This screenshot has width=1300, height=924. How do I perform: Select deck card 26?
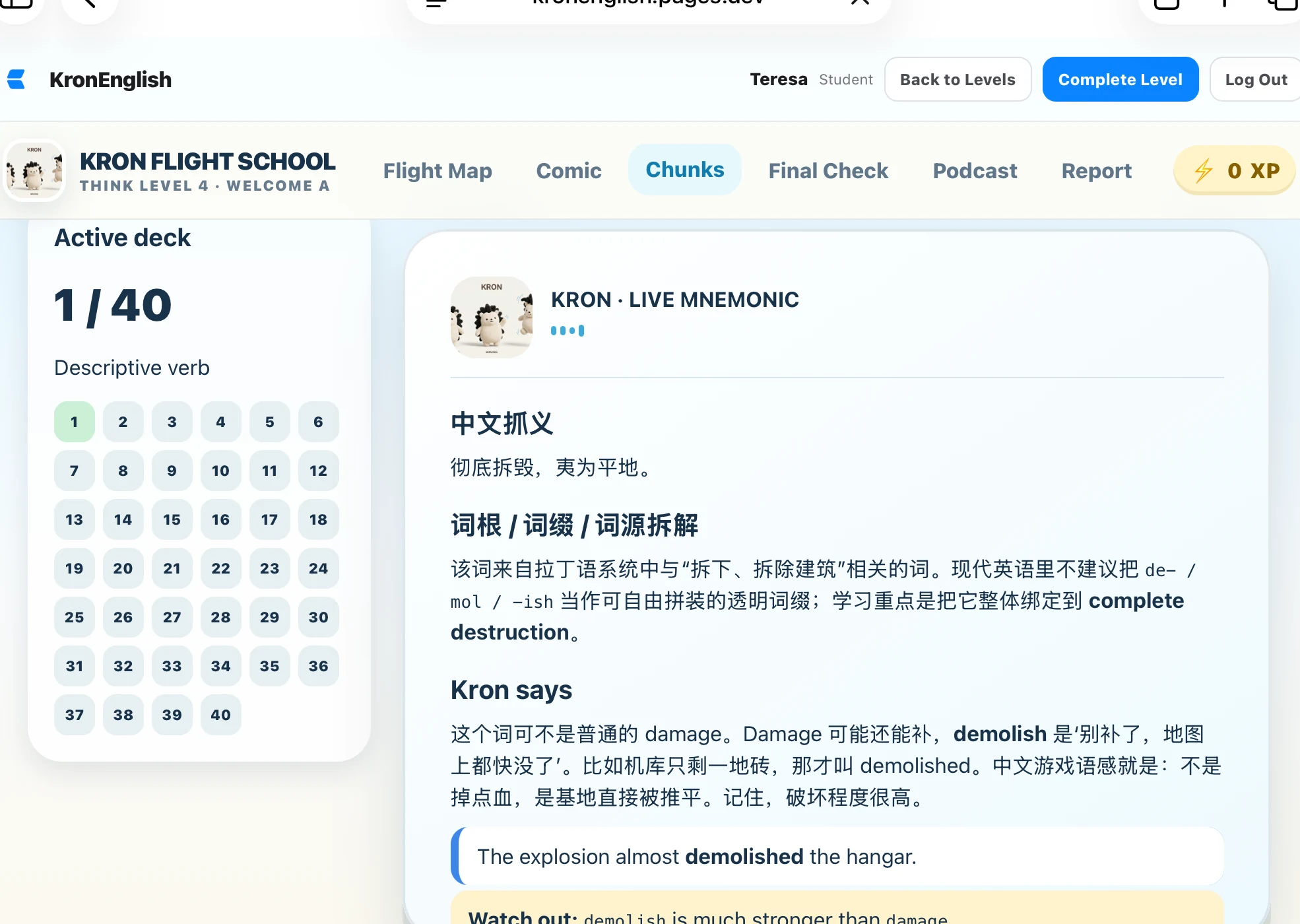pyautogui.click(x=123, y=617)
